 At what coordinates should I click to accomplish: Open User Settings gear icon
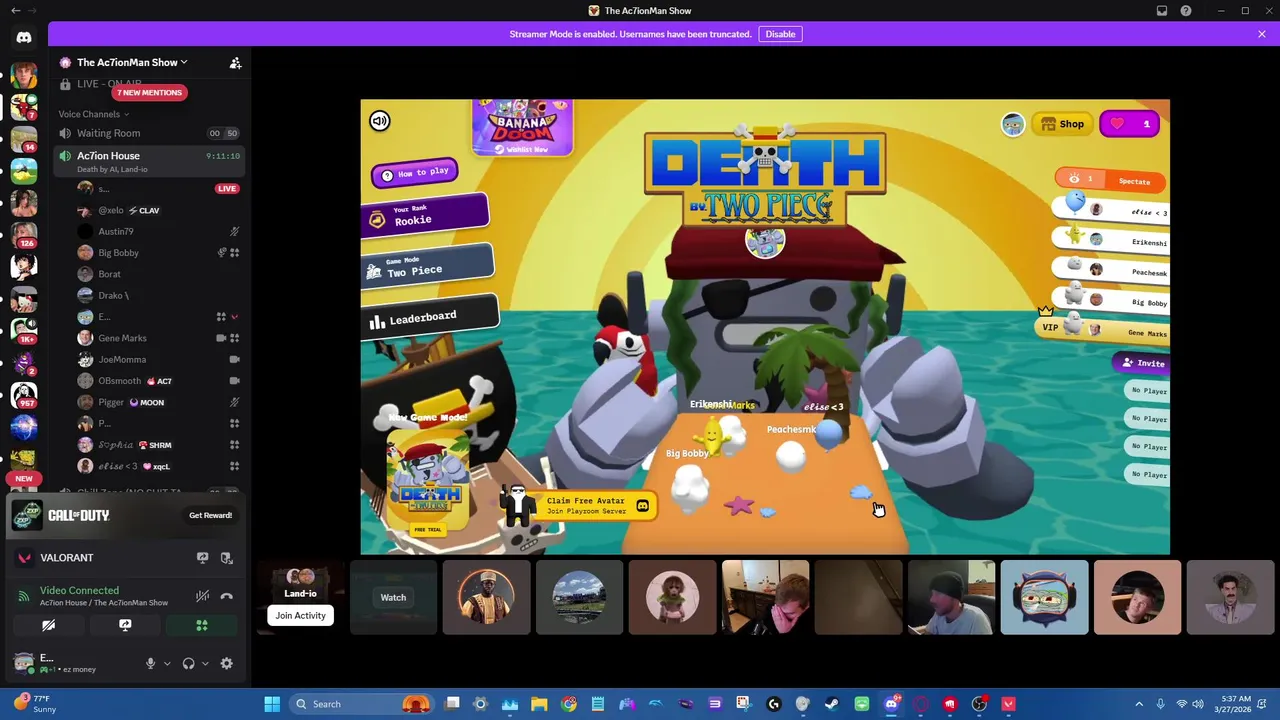point(226,663)
